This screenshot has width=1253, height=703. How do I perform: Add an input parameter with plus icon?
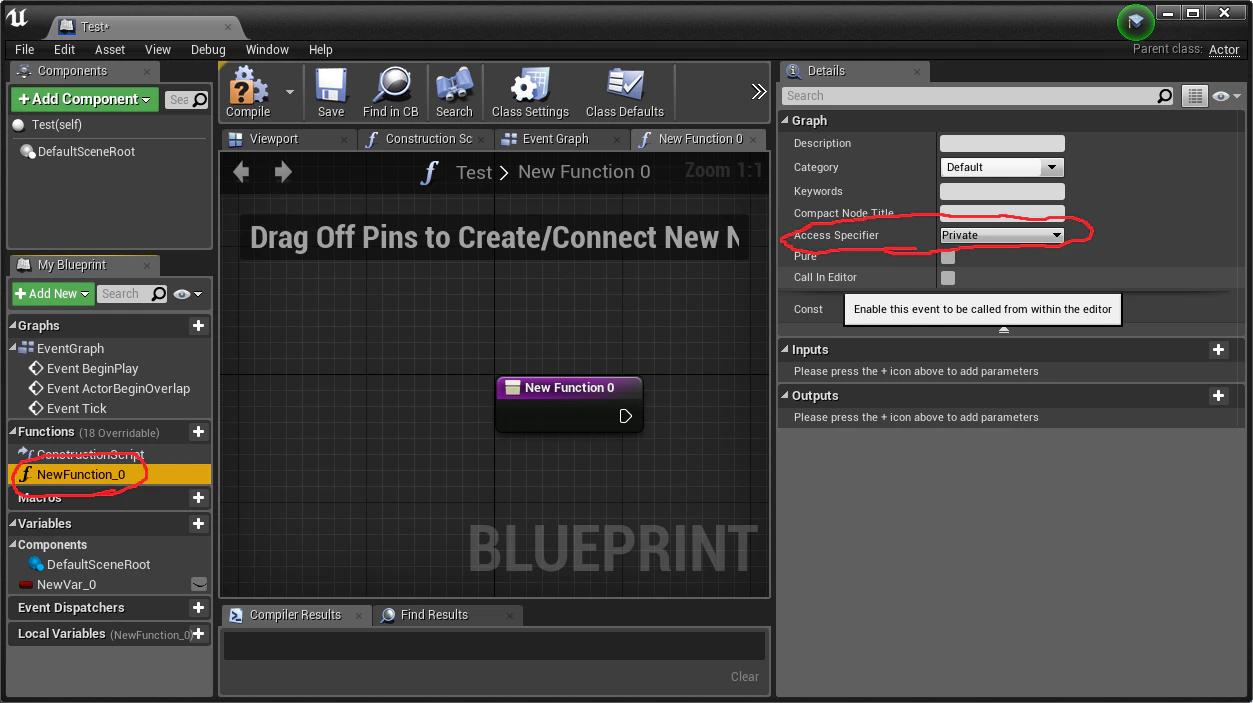click(1218, 350)
